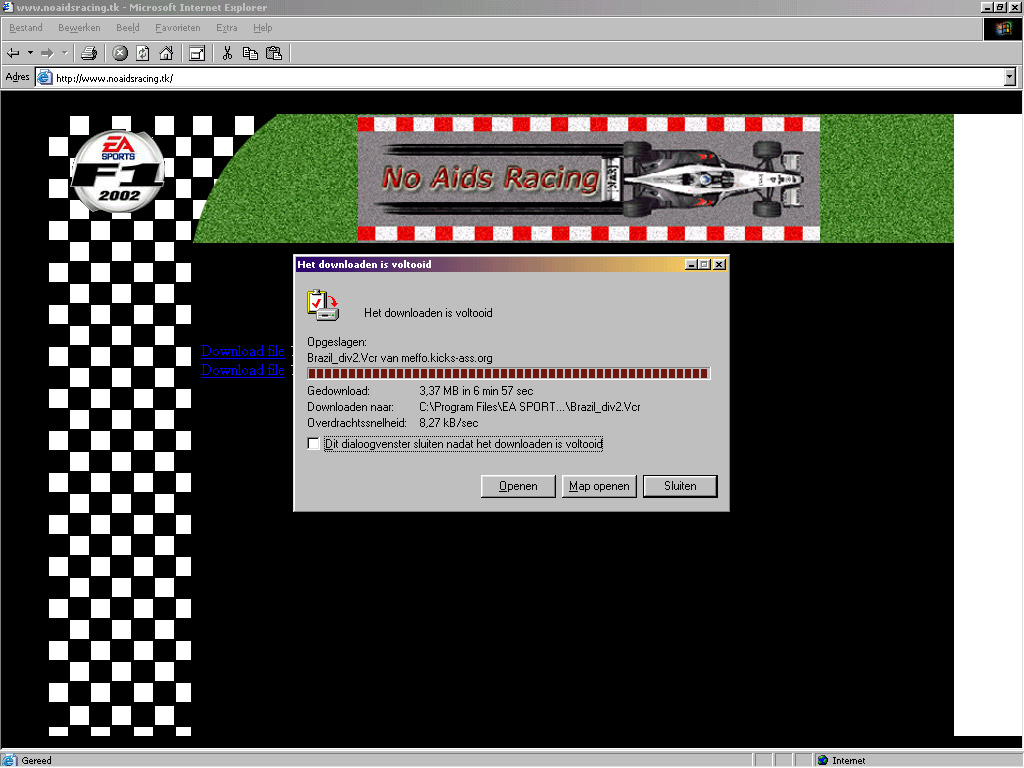Click the Cut scissors icon
Screen dimensions: 1024x768
point(227,53)
